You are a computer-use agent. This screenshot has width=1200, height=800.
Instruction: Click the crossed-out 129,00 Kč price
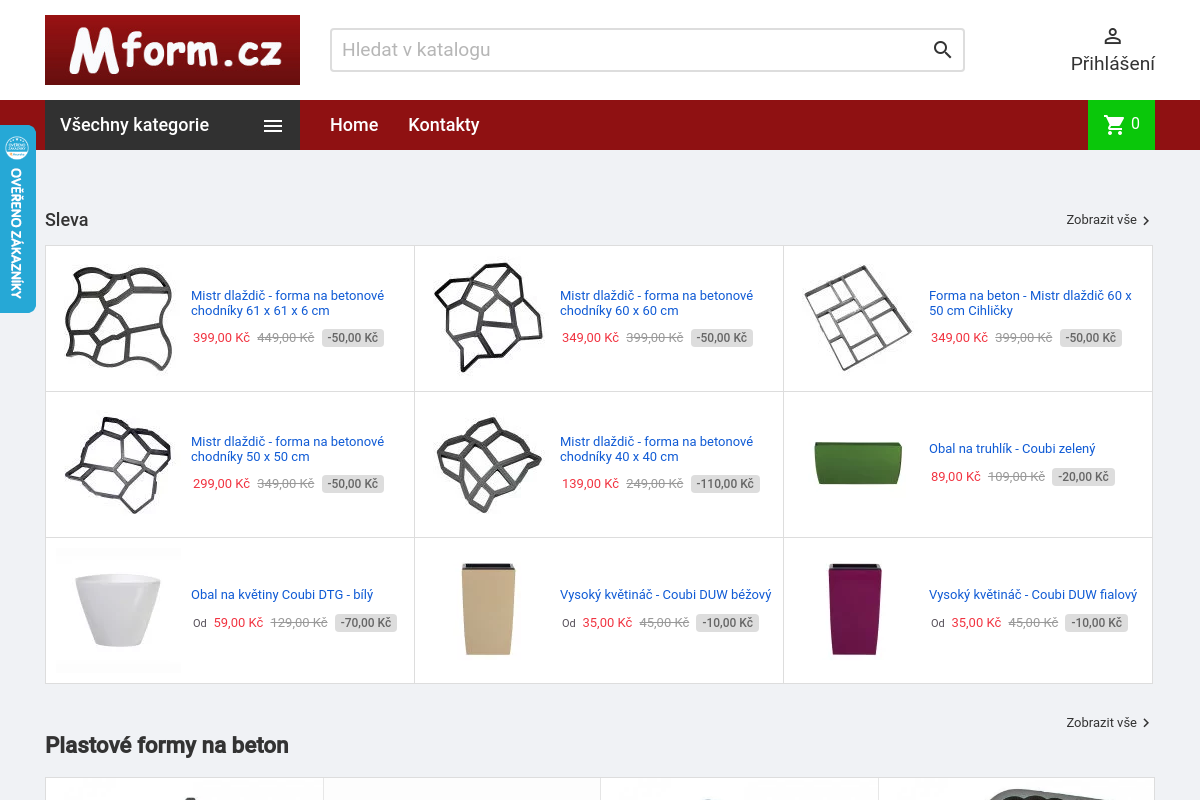coord(299,623)
